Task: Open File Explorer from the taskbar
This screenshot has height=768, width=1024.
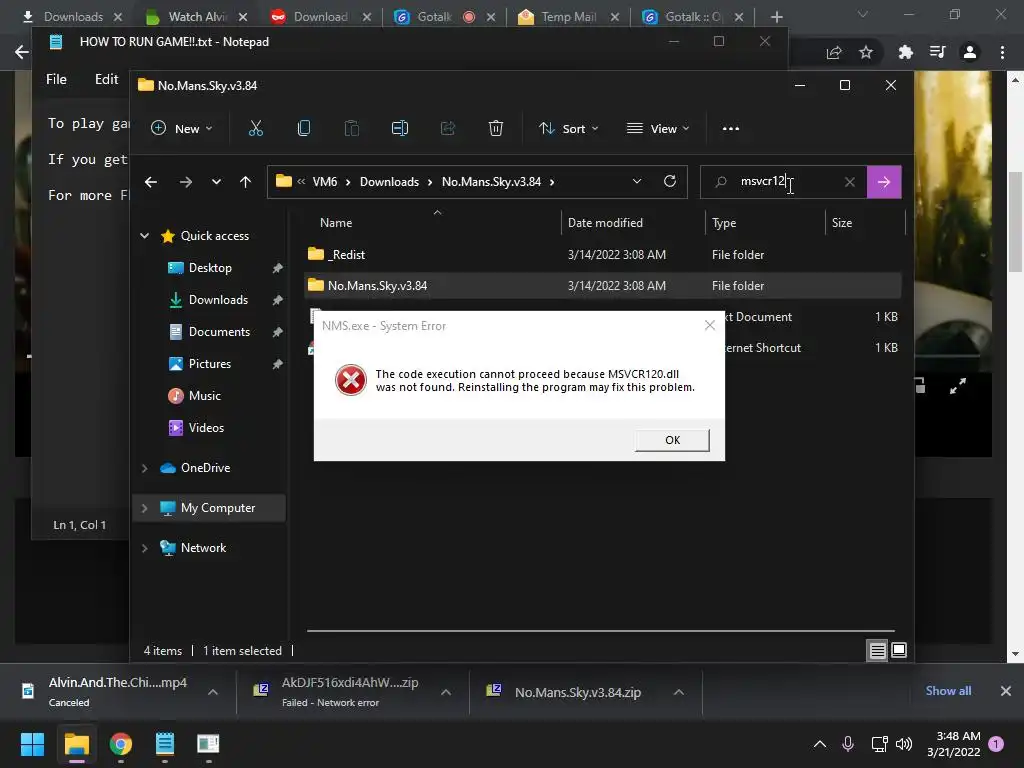Action: click(76, 744)
